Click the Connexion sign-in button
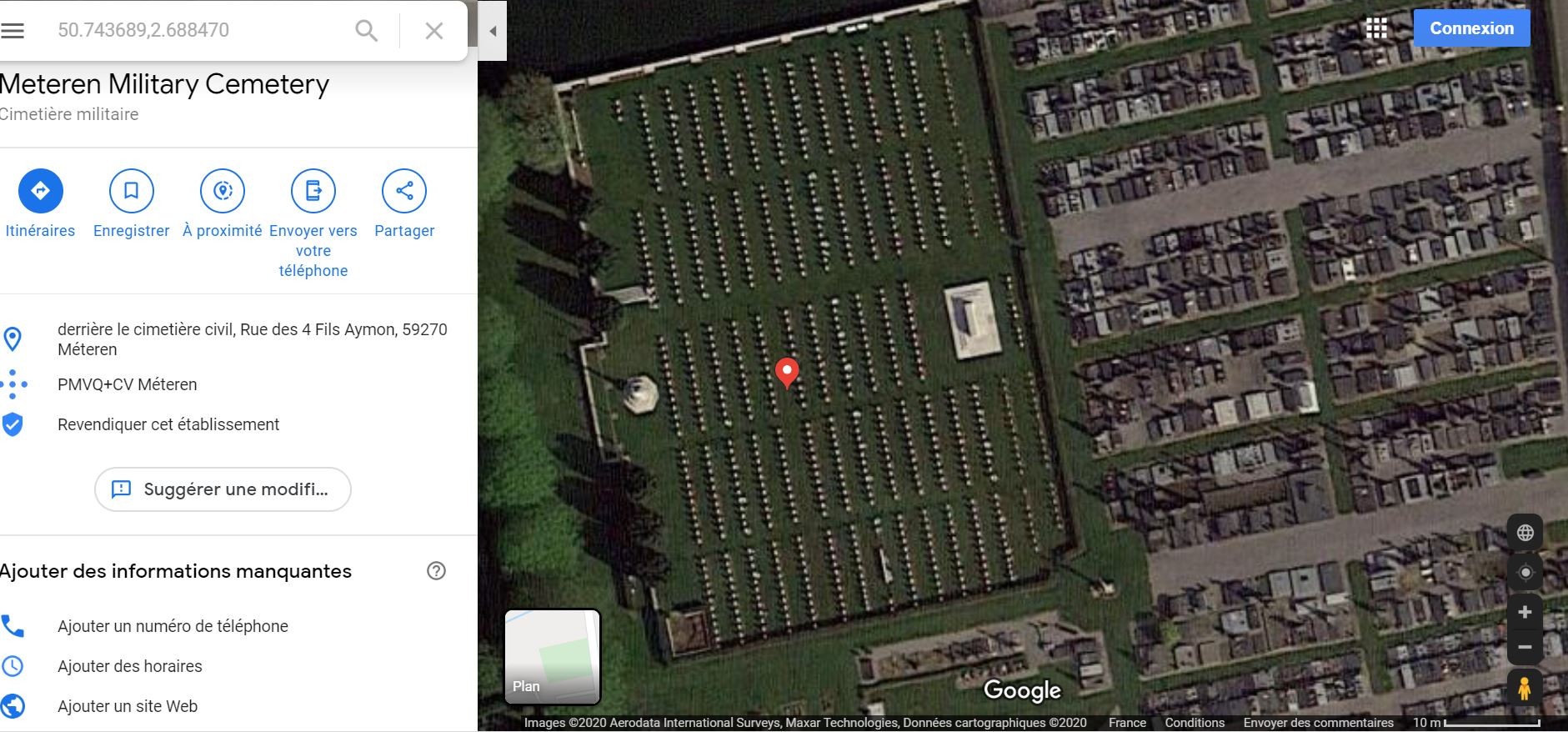1568x732 pixels. [1471, 28]
